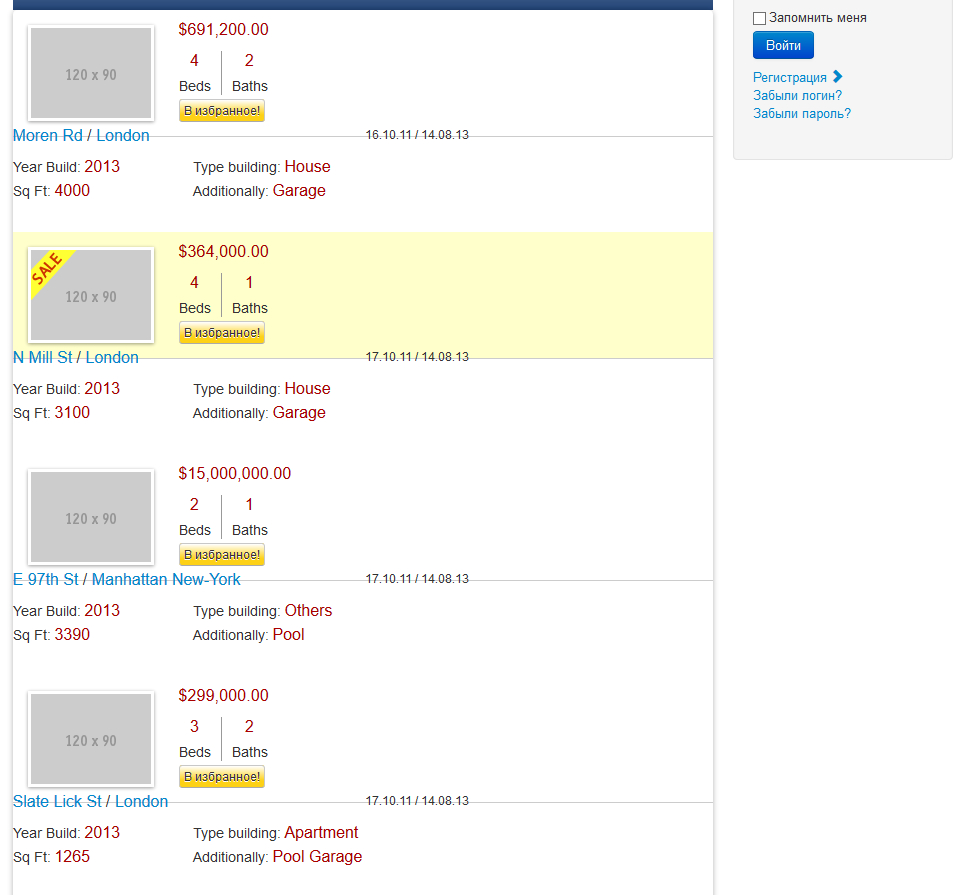Image resolution: width=965 pixels, height=895 pixels.
Task: View the Slate Lick St listing thumbnail
Action: [91, 740]
